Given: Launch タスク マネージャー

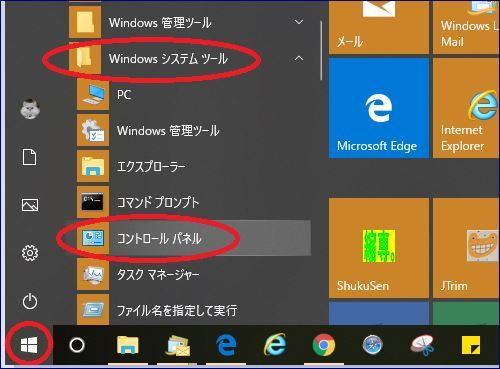Looking at the screenshot, I should (193, 275).
